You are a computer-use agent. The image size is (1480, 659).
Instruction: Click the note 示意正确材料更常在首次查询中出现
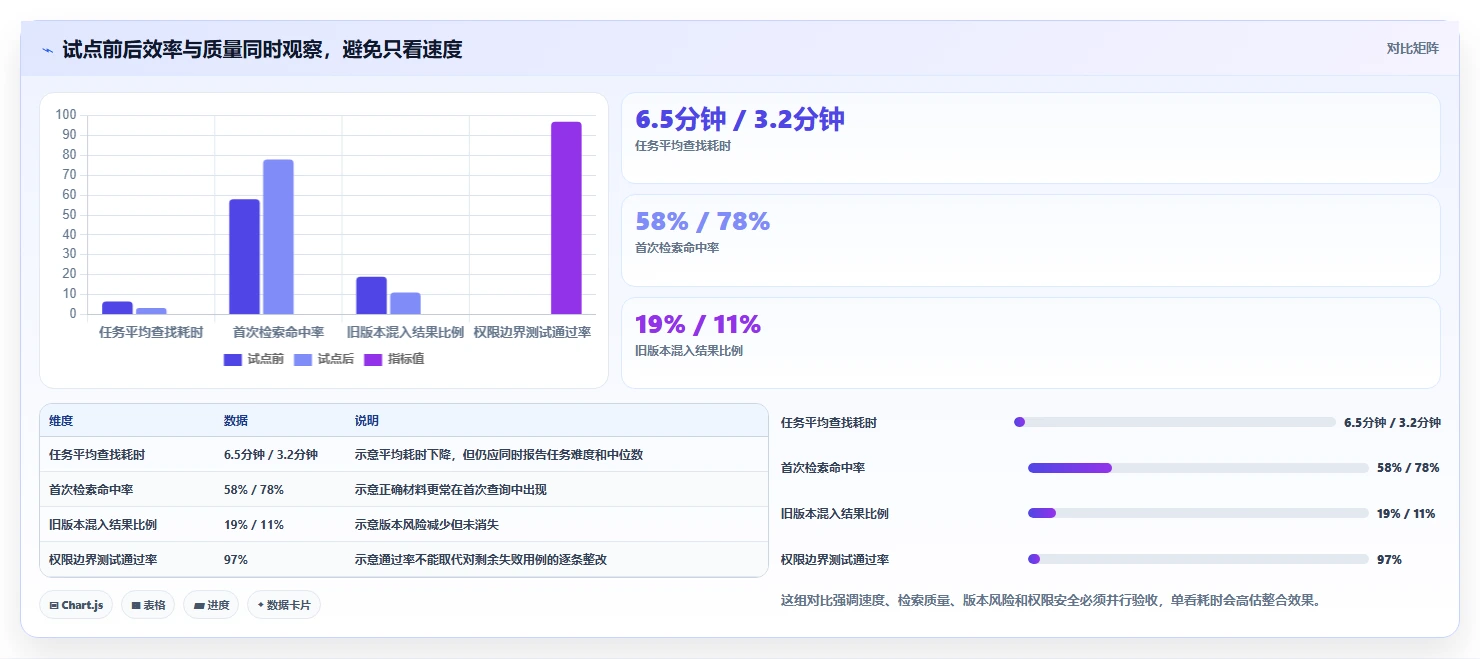[x=451, y=490]
